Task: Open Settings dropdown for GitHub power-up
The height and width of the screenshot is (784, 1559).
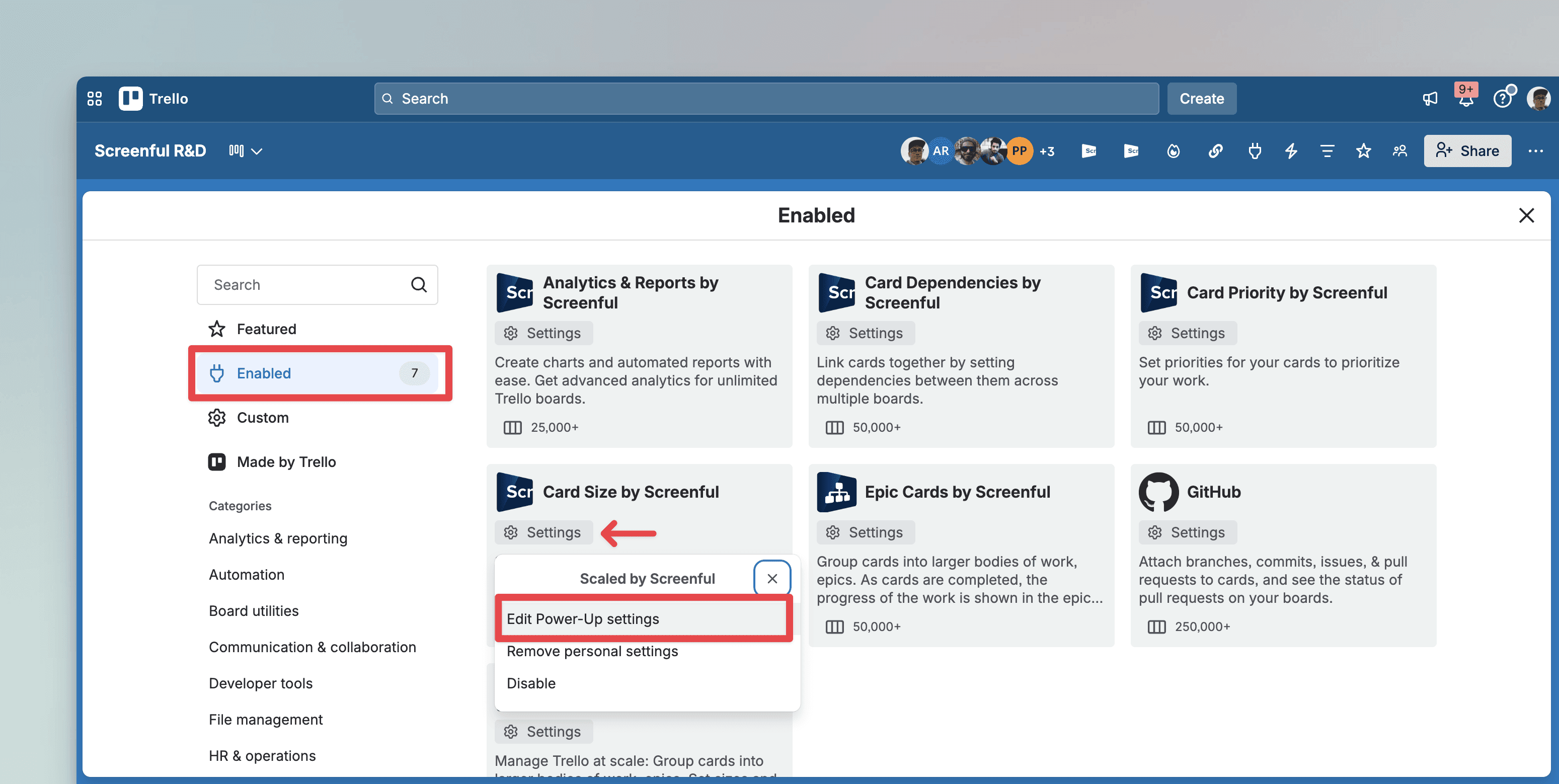Action: click(x=1188, y=532)
